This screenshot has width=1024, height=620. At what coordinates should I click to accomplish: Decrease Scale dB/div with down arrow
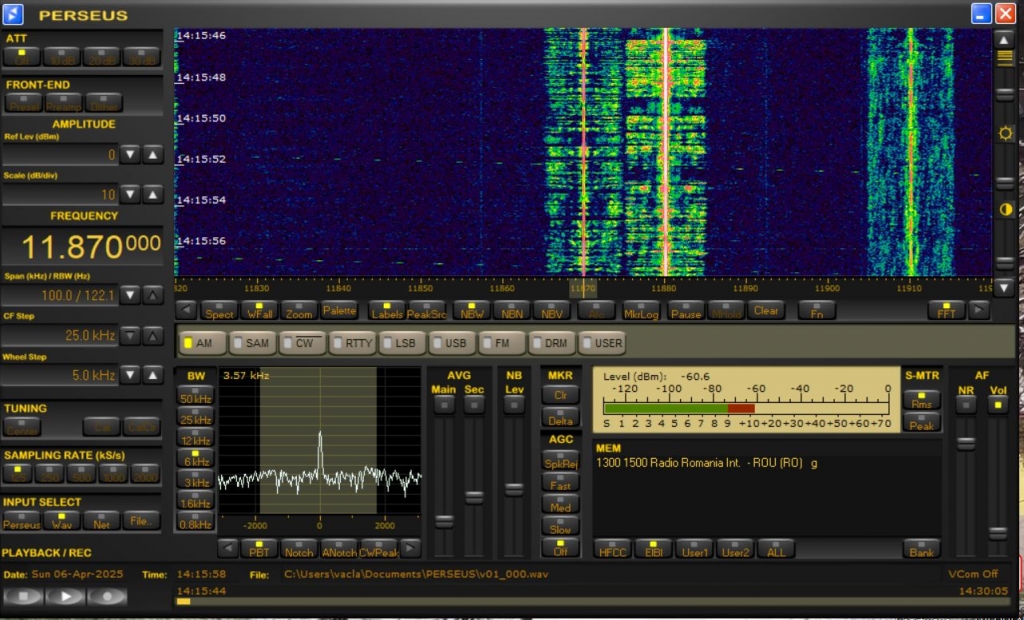click(x=131, y=195)
